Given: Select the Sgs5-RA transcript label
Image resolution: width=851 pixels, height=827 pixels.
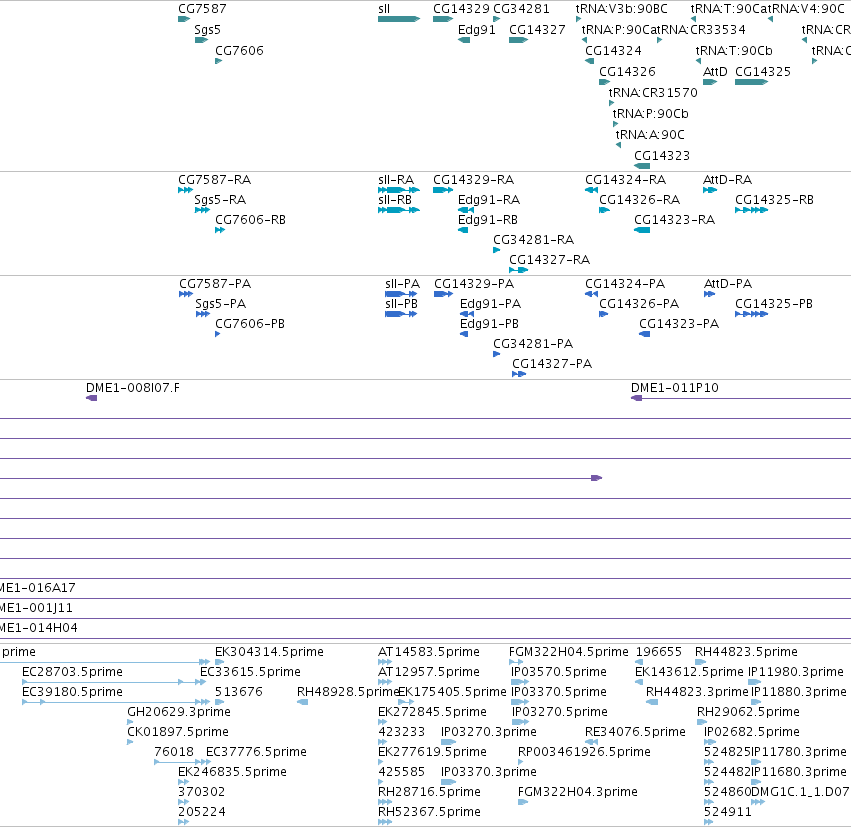Looking at the screenshot, I should (220, 200).
